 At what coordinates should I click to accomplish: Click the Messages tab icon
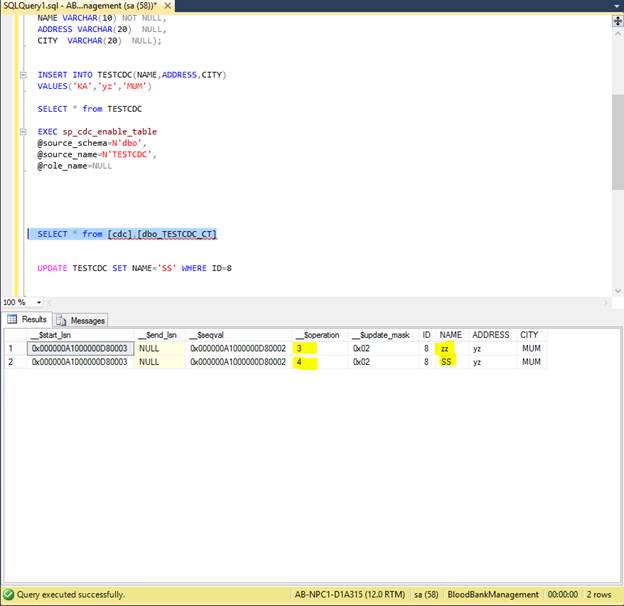pos(62,320)
